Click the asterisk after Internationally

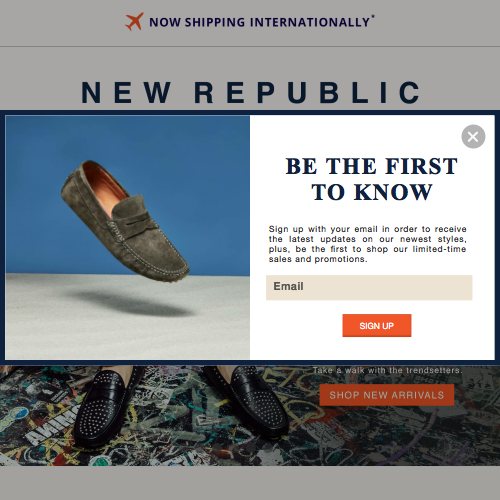(x=373, y=16)
